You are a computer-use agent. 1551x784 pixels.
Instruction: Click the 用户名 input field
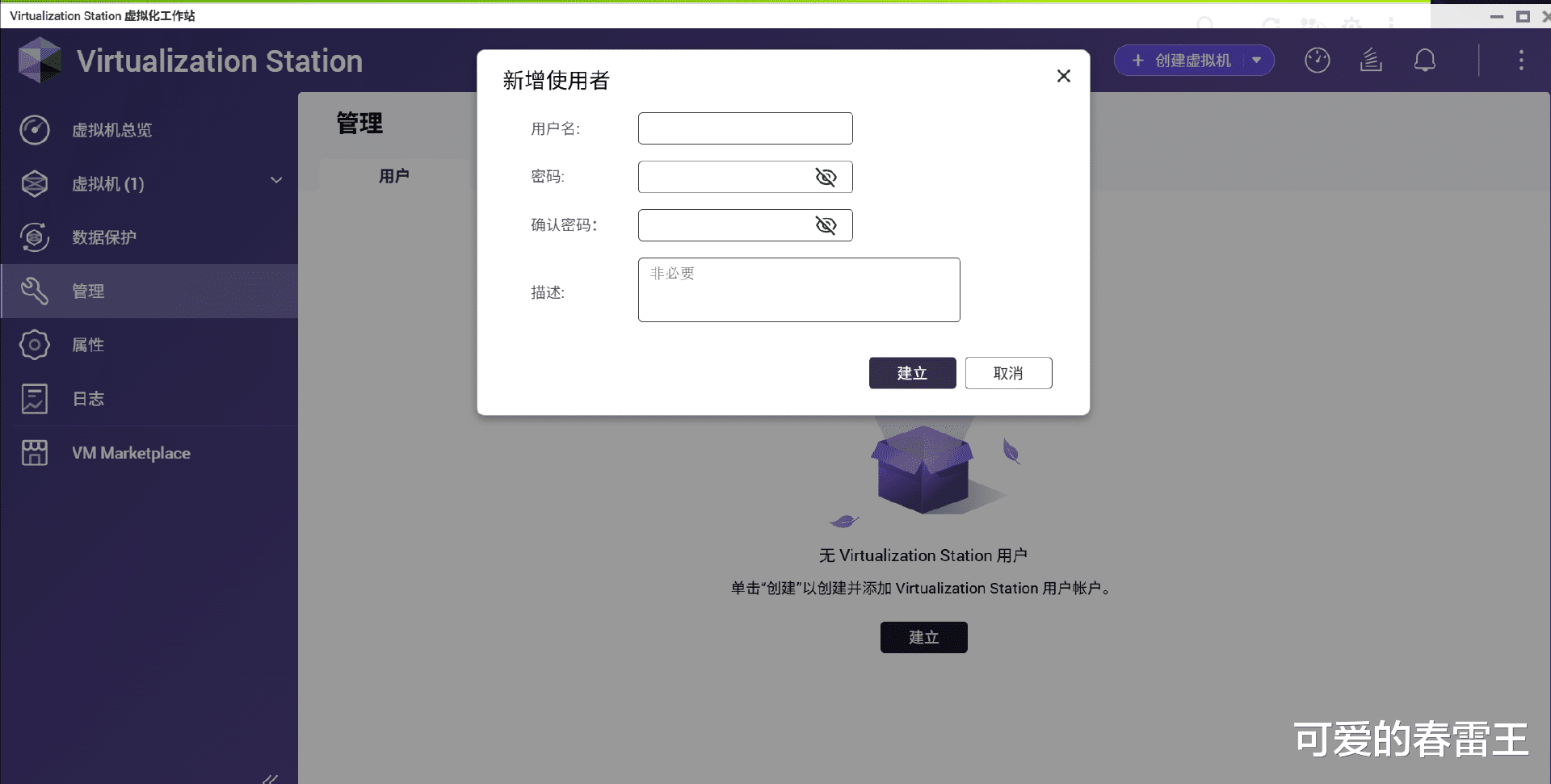tap(745, 128)
